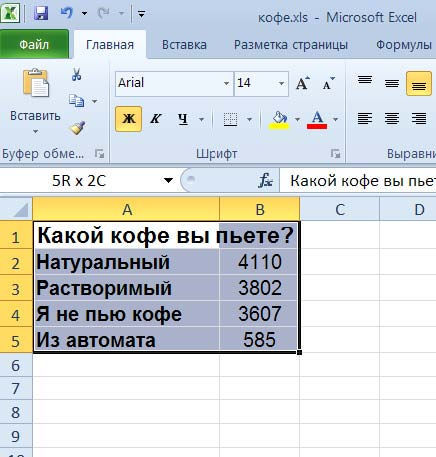
Task: Open the Шрифт group dialog launcher
Action: click(x=335, y=154)
